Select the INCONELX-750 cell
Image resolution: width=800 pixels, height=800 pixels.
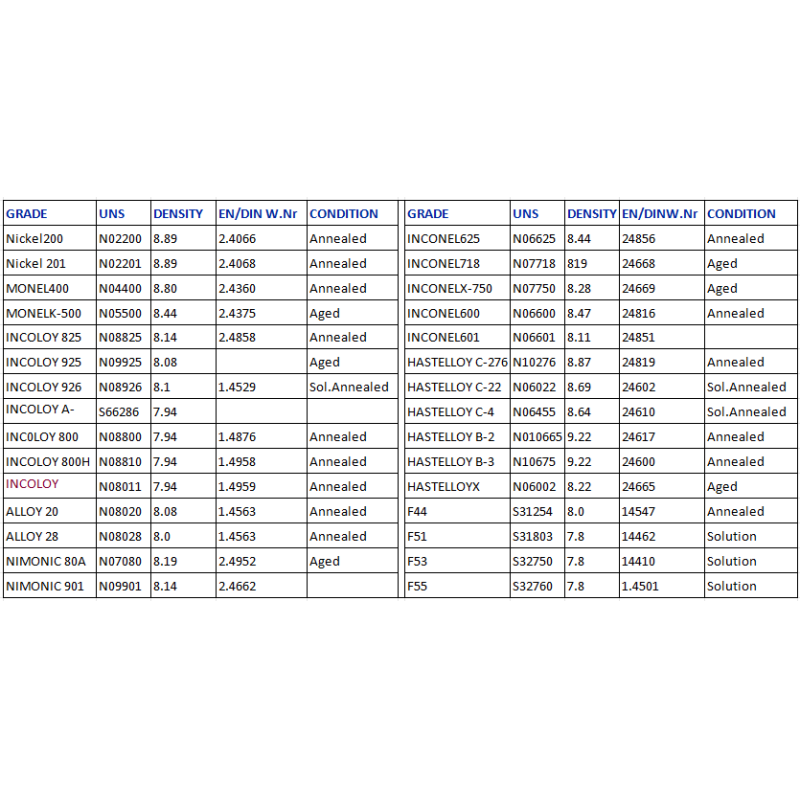point(457,288)
